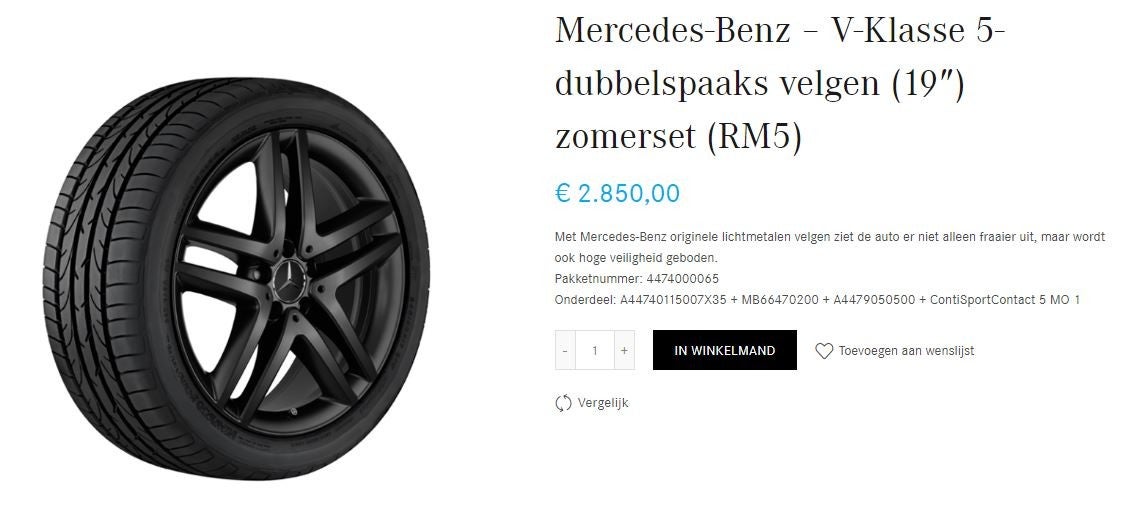
Task: Click the heart wishlist icon
Action: pos(824,351)
